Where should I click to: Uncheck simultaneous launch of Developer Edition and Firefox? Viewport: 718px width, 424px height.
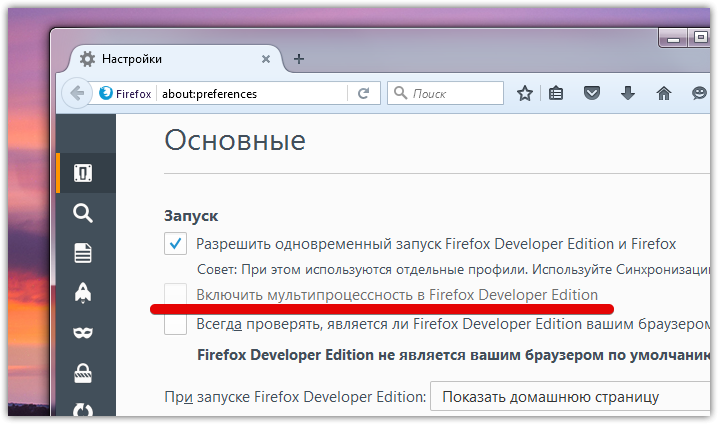(x=175, y=244)
